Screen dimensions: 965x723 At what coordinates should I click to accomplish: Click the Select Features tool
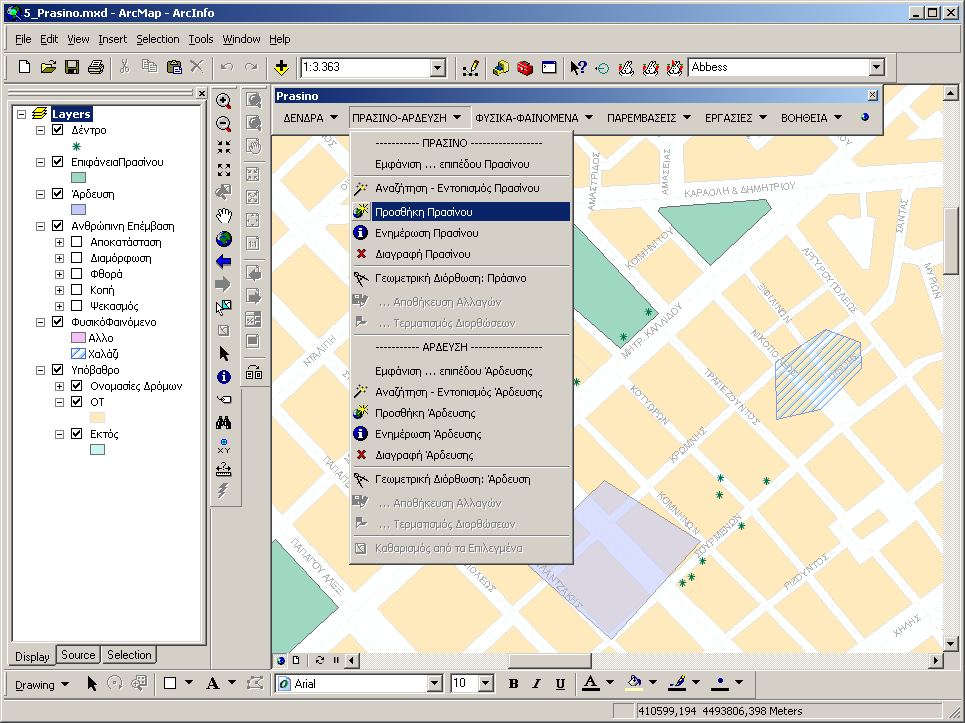click(x=224, y=307)
